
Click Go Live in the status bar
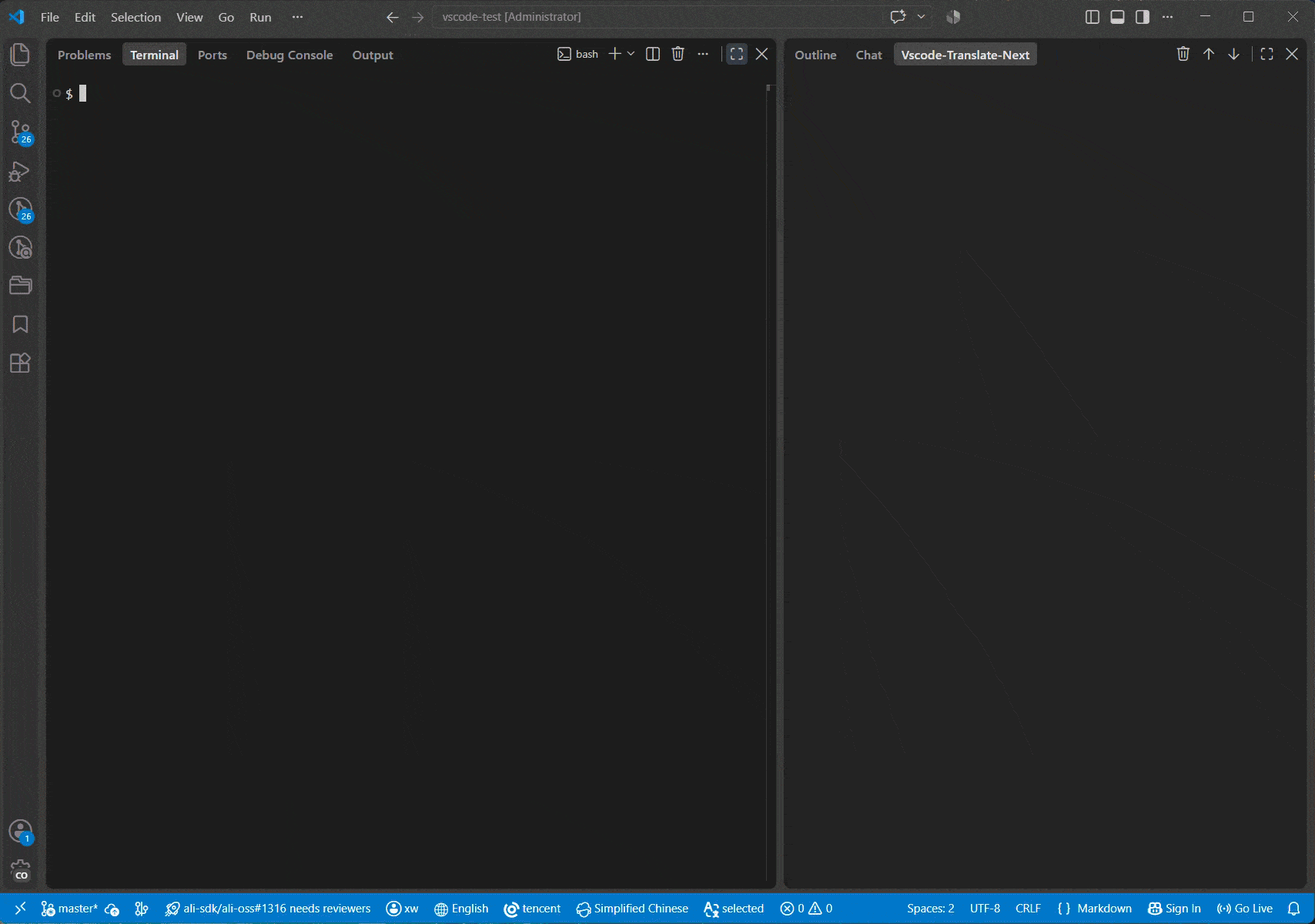(x=1244, y=909)
